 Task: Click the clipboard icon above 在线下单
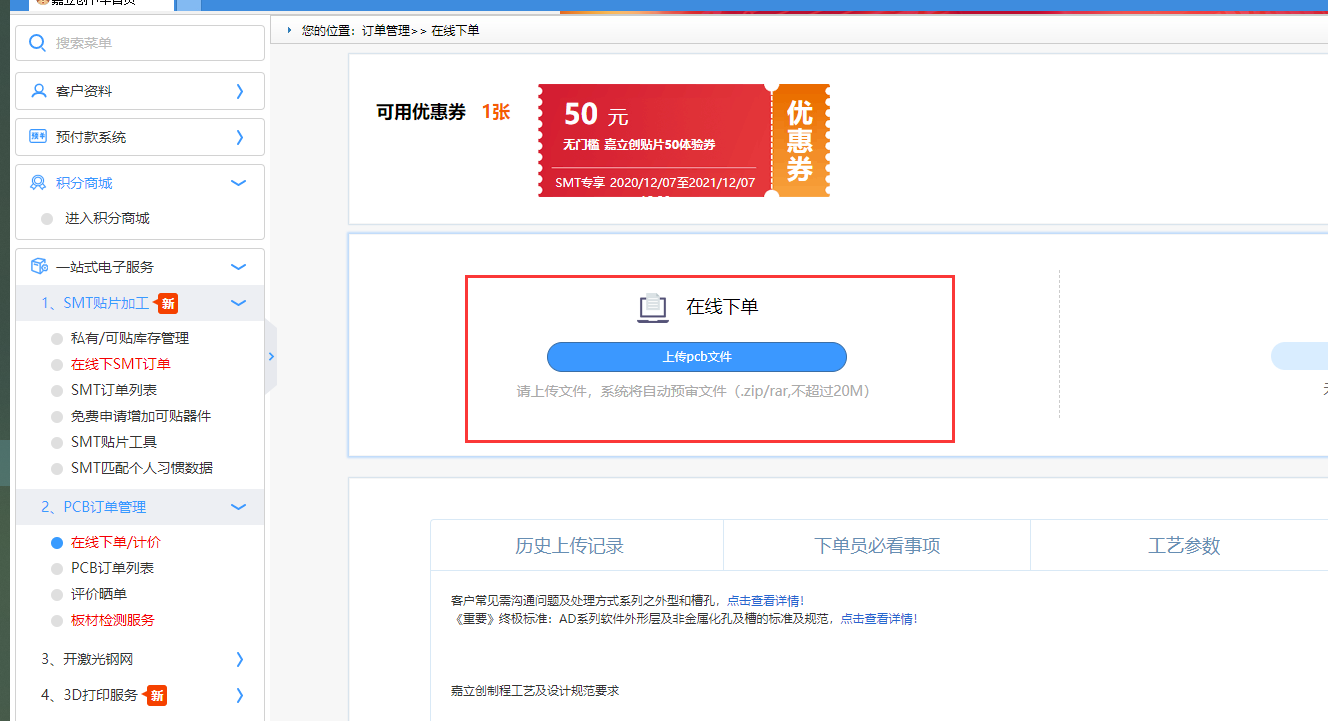point(651,307)
